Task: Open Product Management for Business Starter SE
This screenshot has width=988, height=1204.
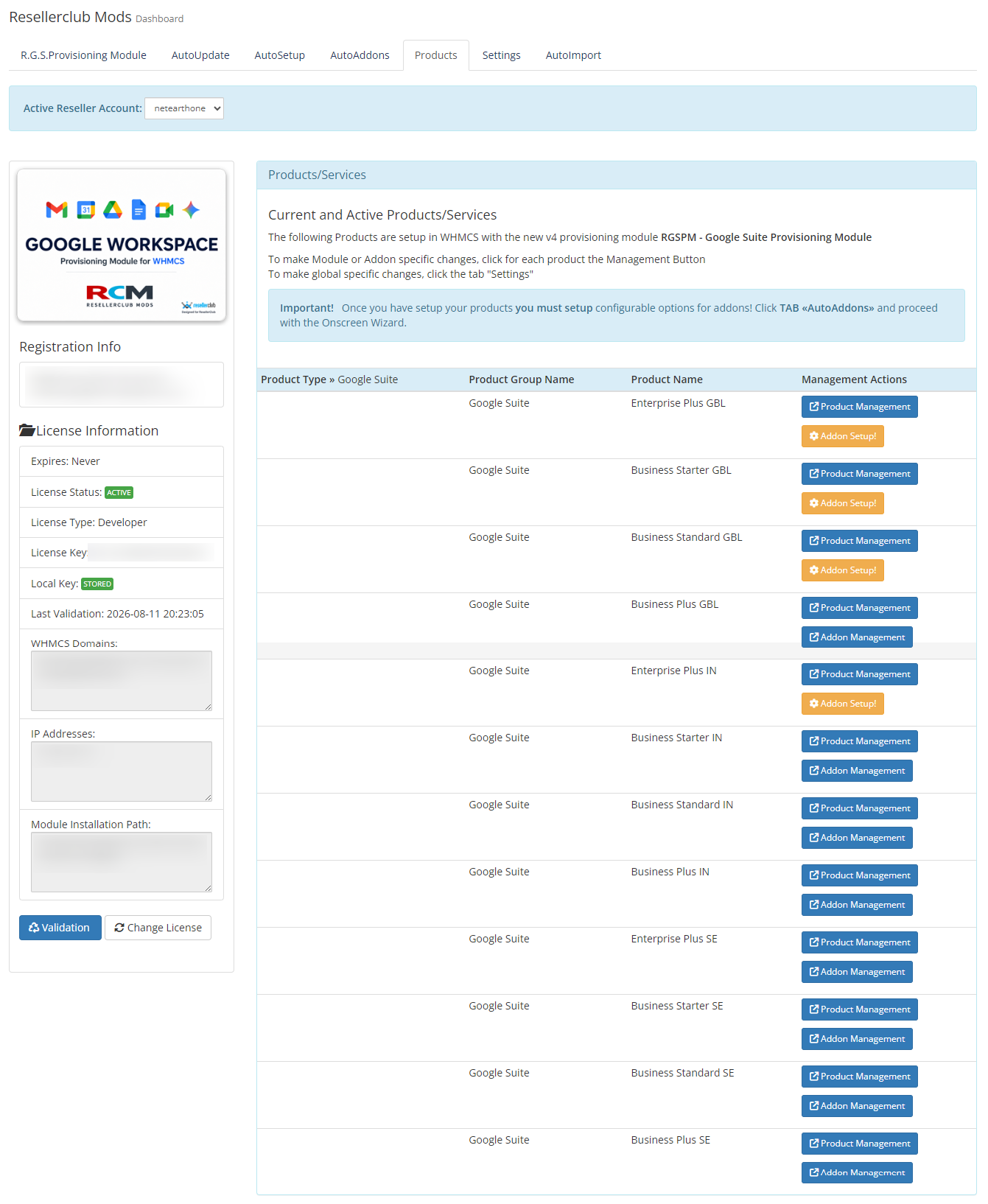Action: click(860, 1009)
